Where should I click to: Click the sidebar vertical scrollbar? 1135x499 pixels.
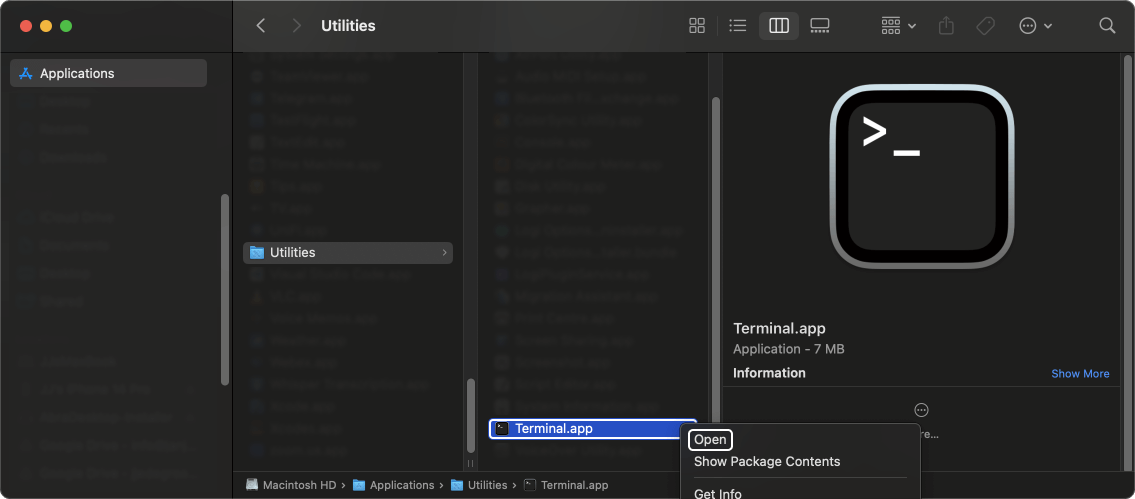click(225, 290)
